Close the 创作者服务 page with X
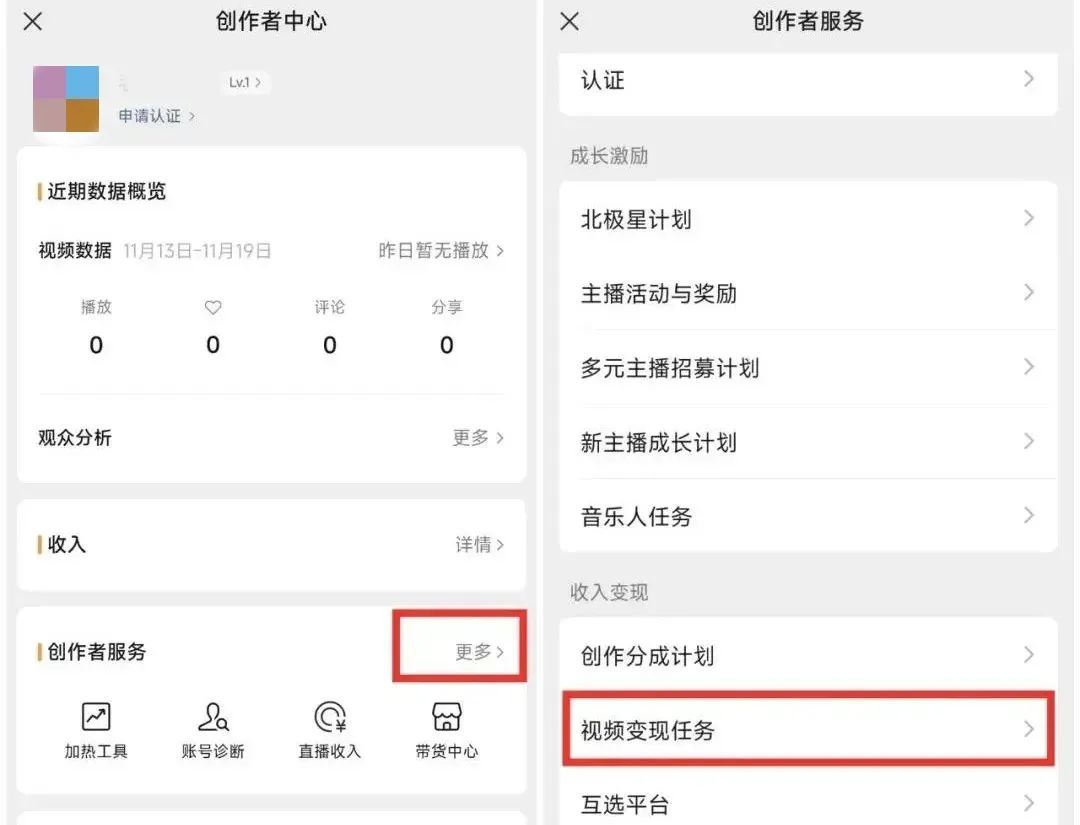This screenshot has width=1080, height=825. 570,21
